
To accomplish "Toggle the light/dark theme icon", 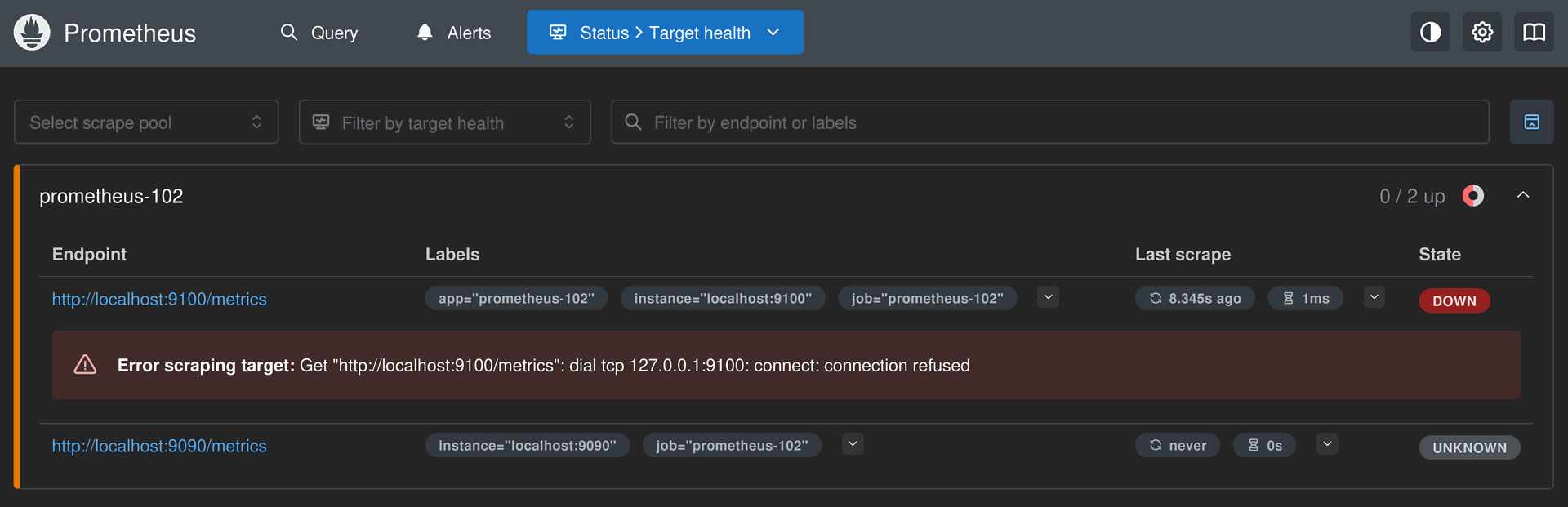I will coord(1430,33).
